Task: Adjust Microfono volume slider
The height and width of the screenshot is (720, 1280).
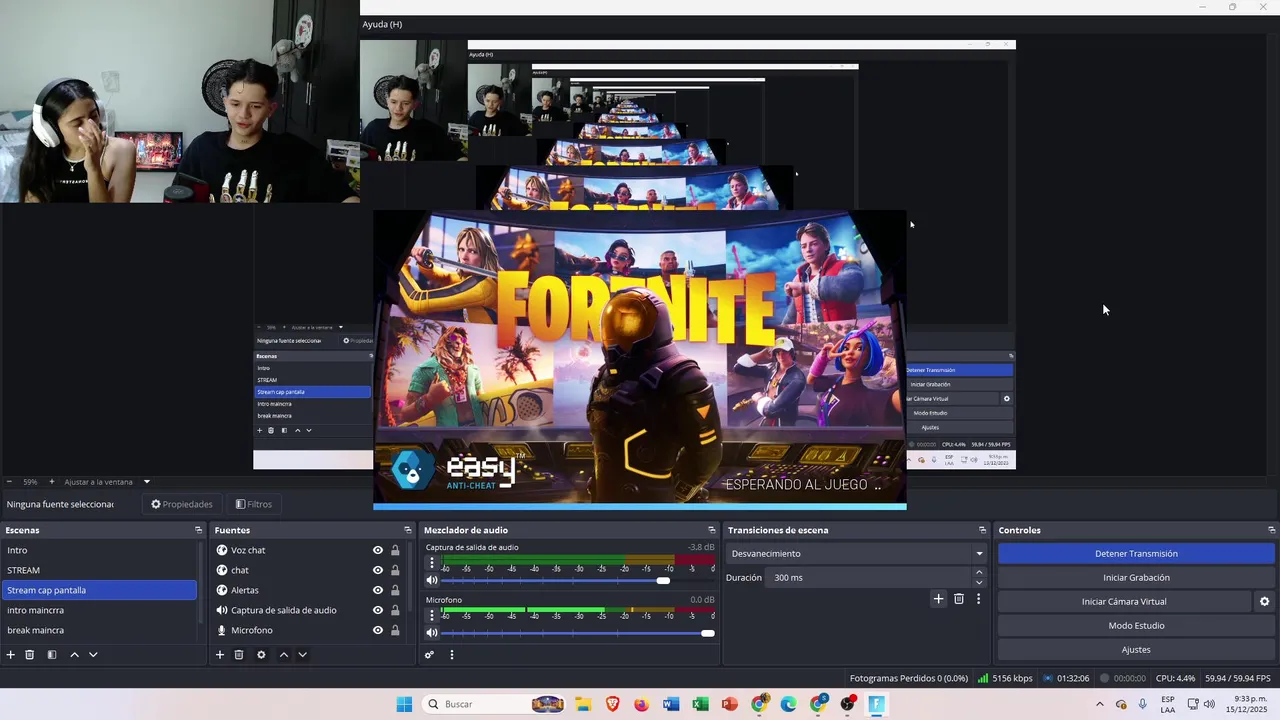Action: (x=577, y=632)
